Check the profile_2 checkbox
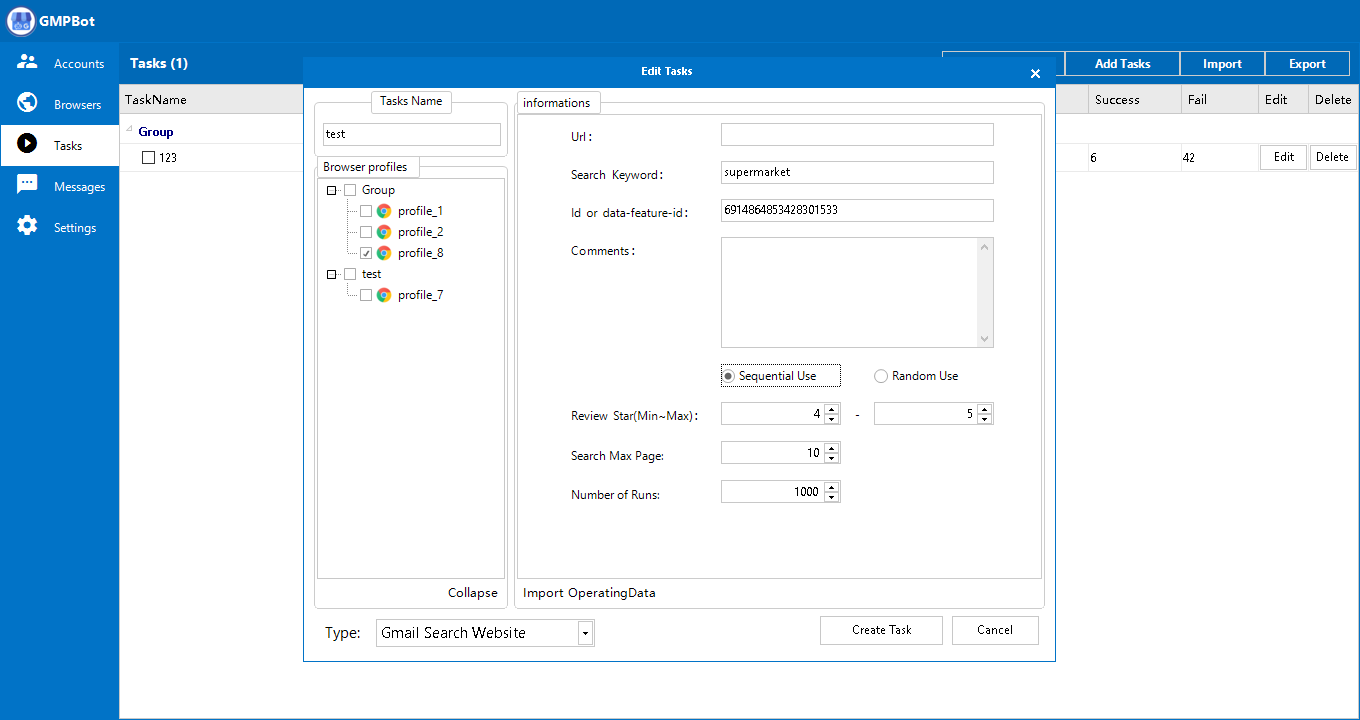The height and width of the screenshot is (720, 1360). [366, 232]
